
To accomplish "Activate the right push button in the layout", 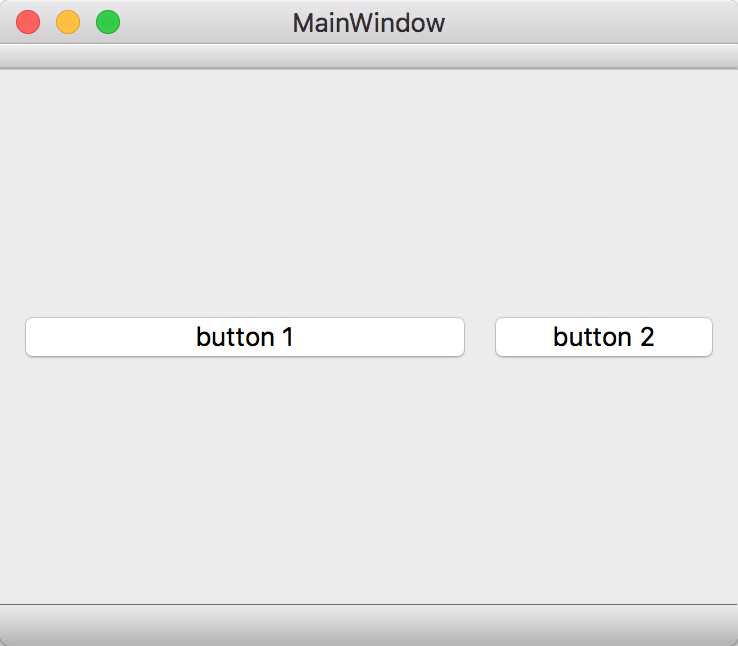I will pyautogui.click(x=604, y=337).
